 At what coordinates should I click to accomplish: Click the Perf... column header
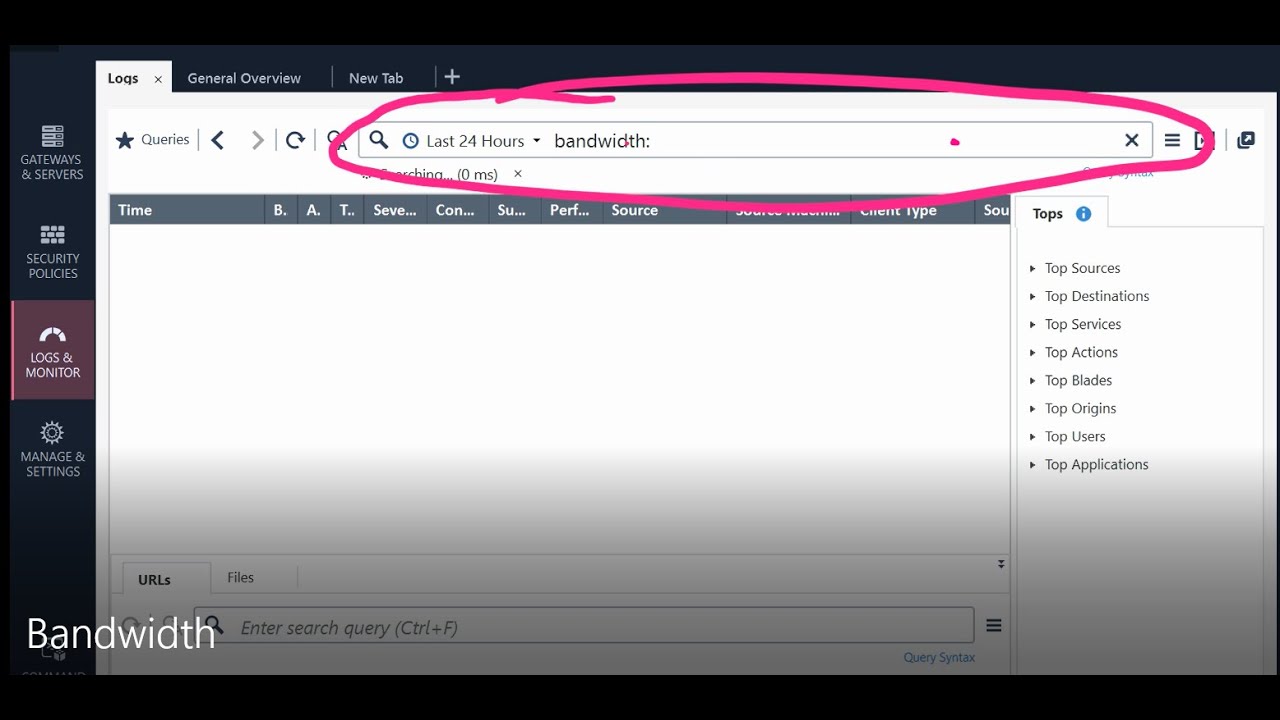click(572, 210)
